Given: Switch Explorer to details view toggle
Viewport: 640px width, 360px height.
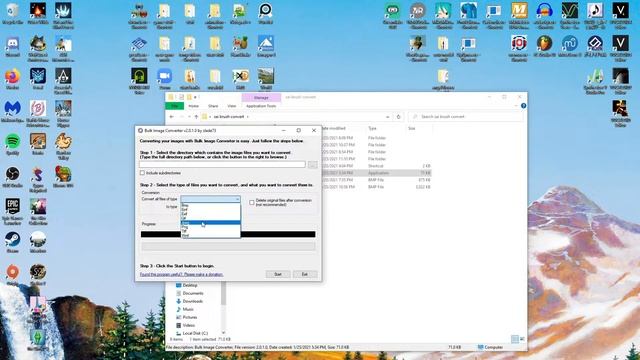Looking at the screenshot, I should (515, 339).
